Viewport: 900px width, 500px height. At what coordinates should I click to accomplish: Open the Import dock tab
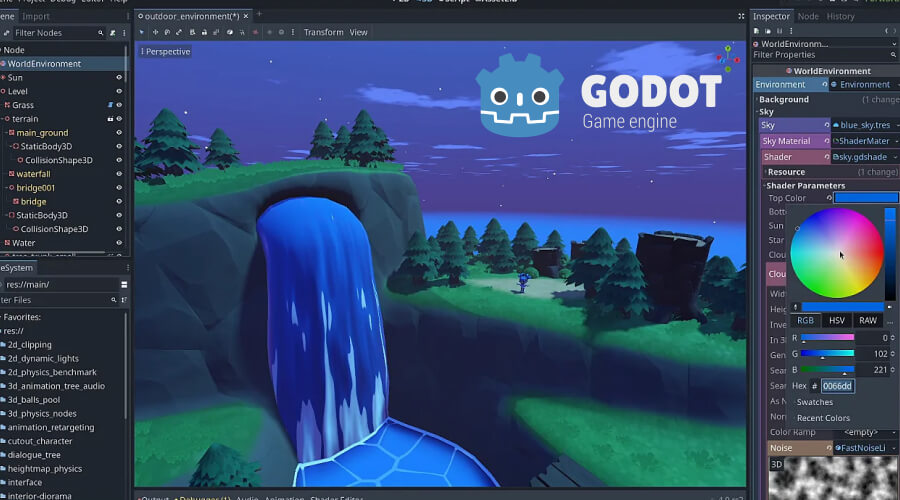[36, 16]
